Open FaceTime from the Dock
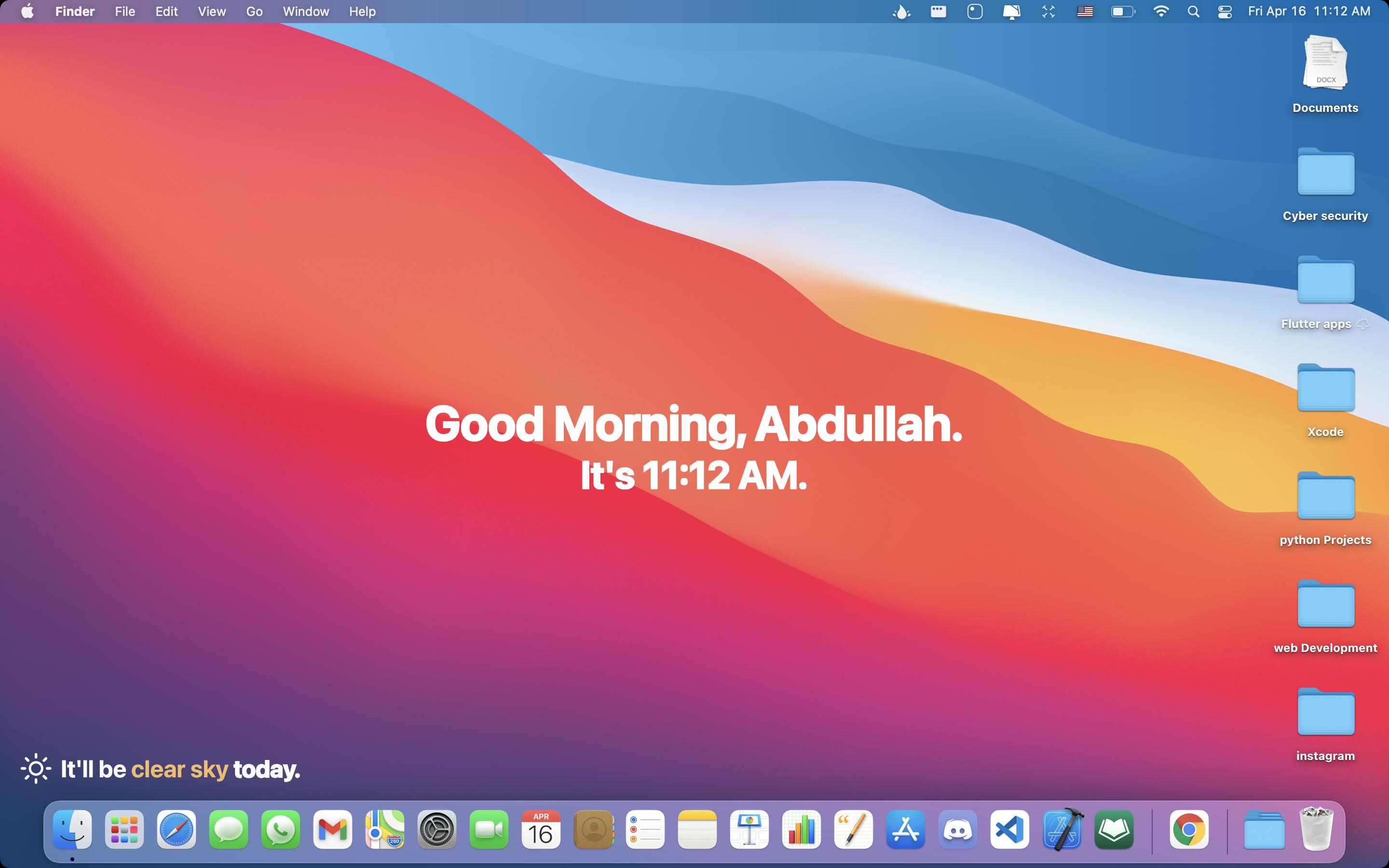1389x868 pixels. (x=489, y=829)
